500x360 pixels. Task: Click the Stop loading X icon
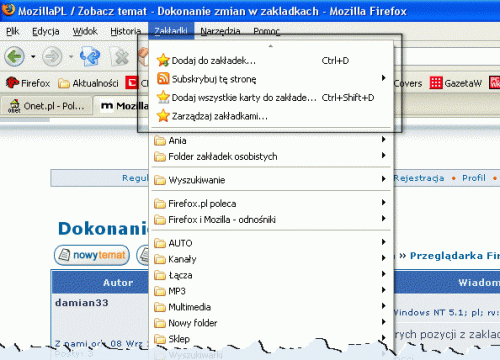coord(120,56)
